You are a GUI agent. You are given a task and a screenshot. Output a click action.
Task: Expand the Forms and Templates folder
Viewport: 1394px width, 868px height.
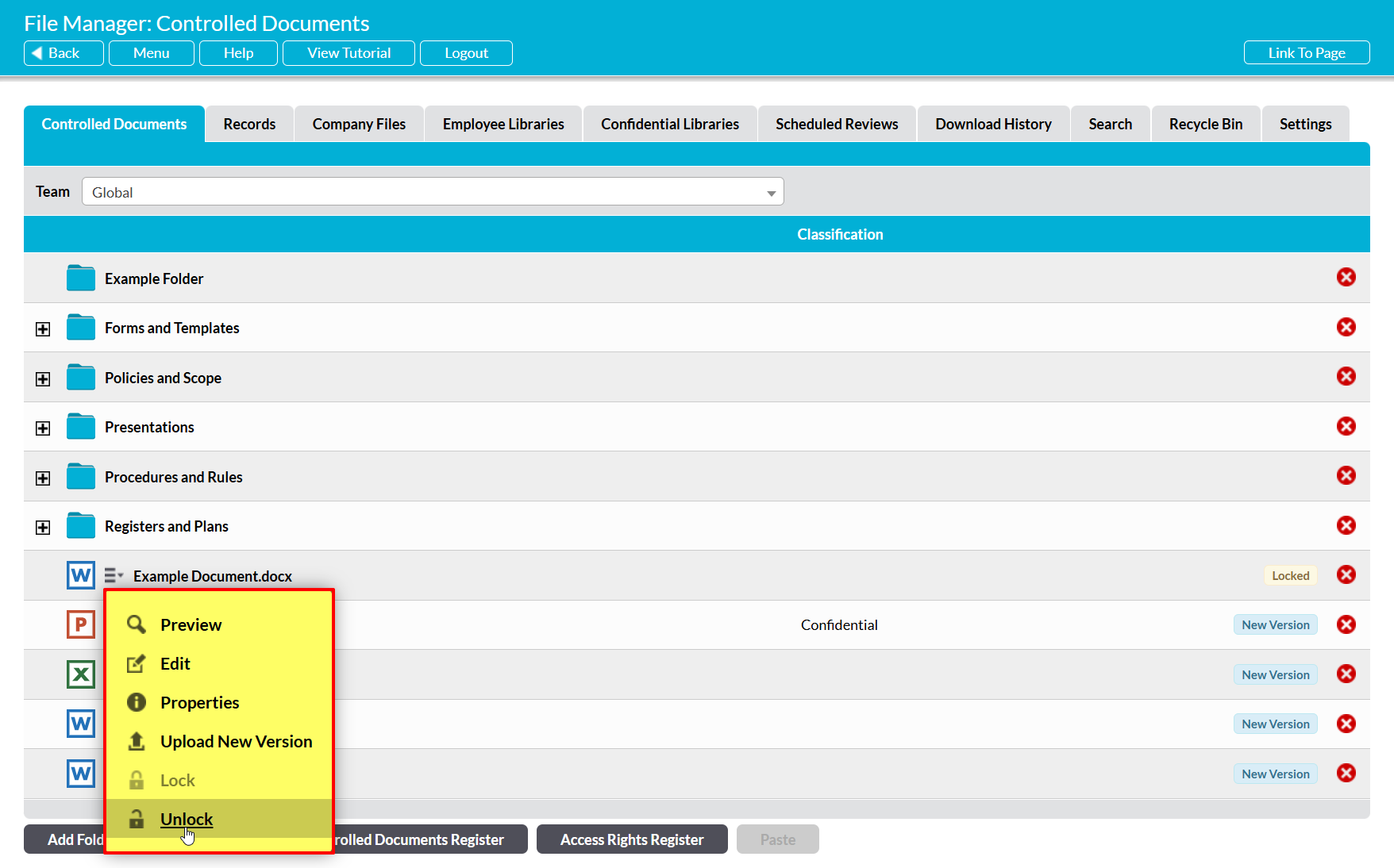(43, 329)
